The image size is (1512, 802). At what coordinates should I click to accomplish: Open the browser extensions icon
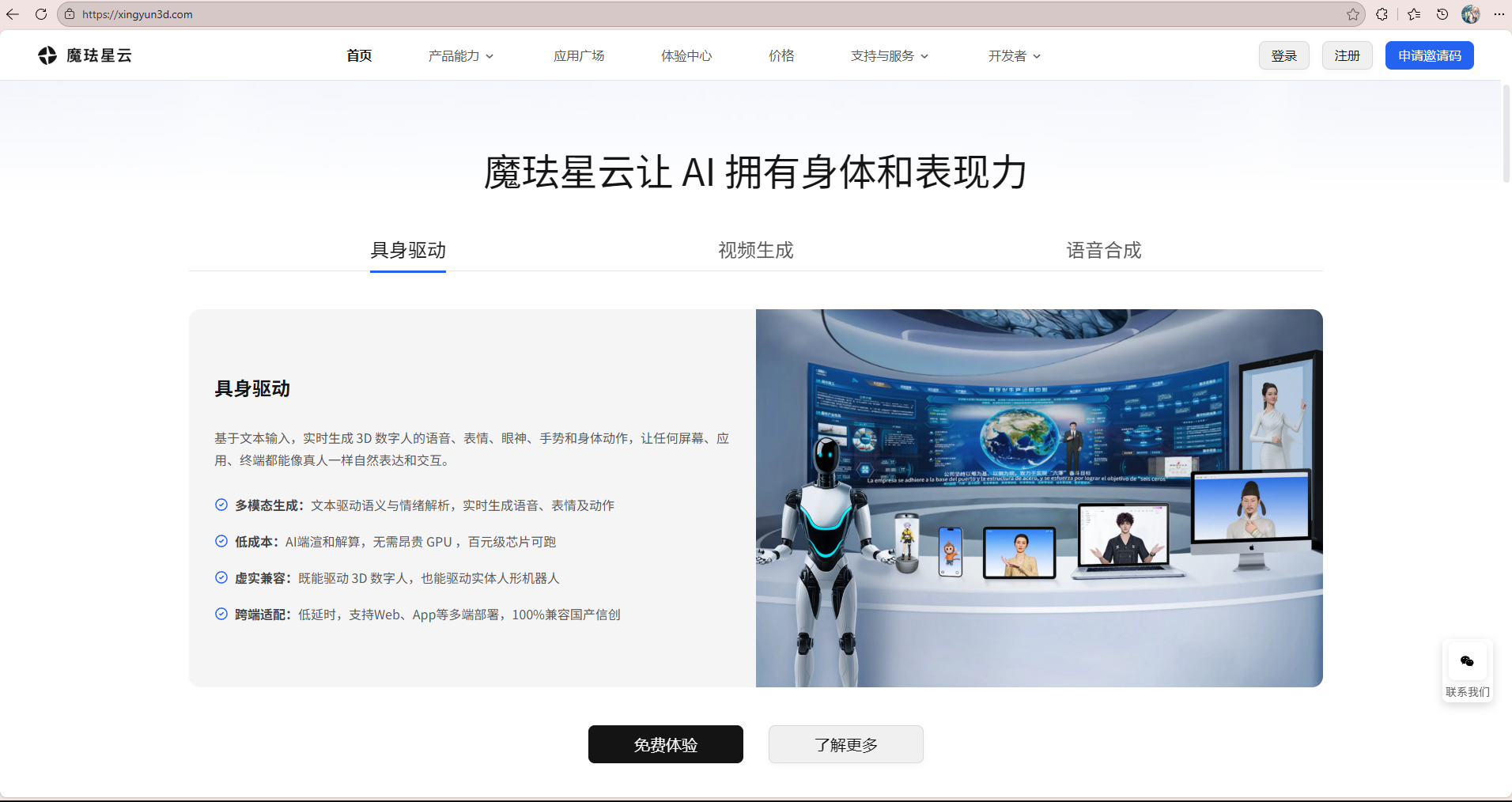(x=1383, y=13)
